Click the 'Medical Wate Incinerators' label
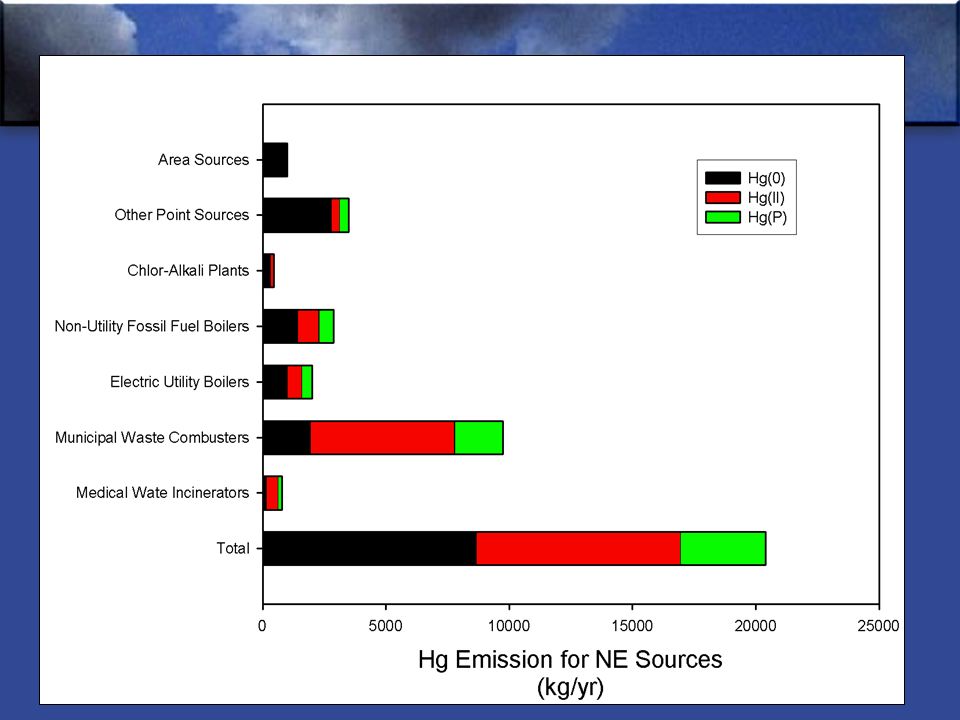This screenshot has width=960, height=720. [x=162, y=493]
